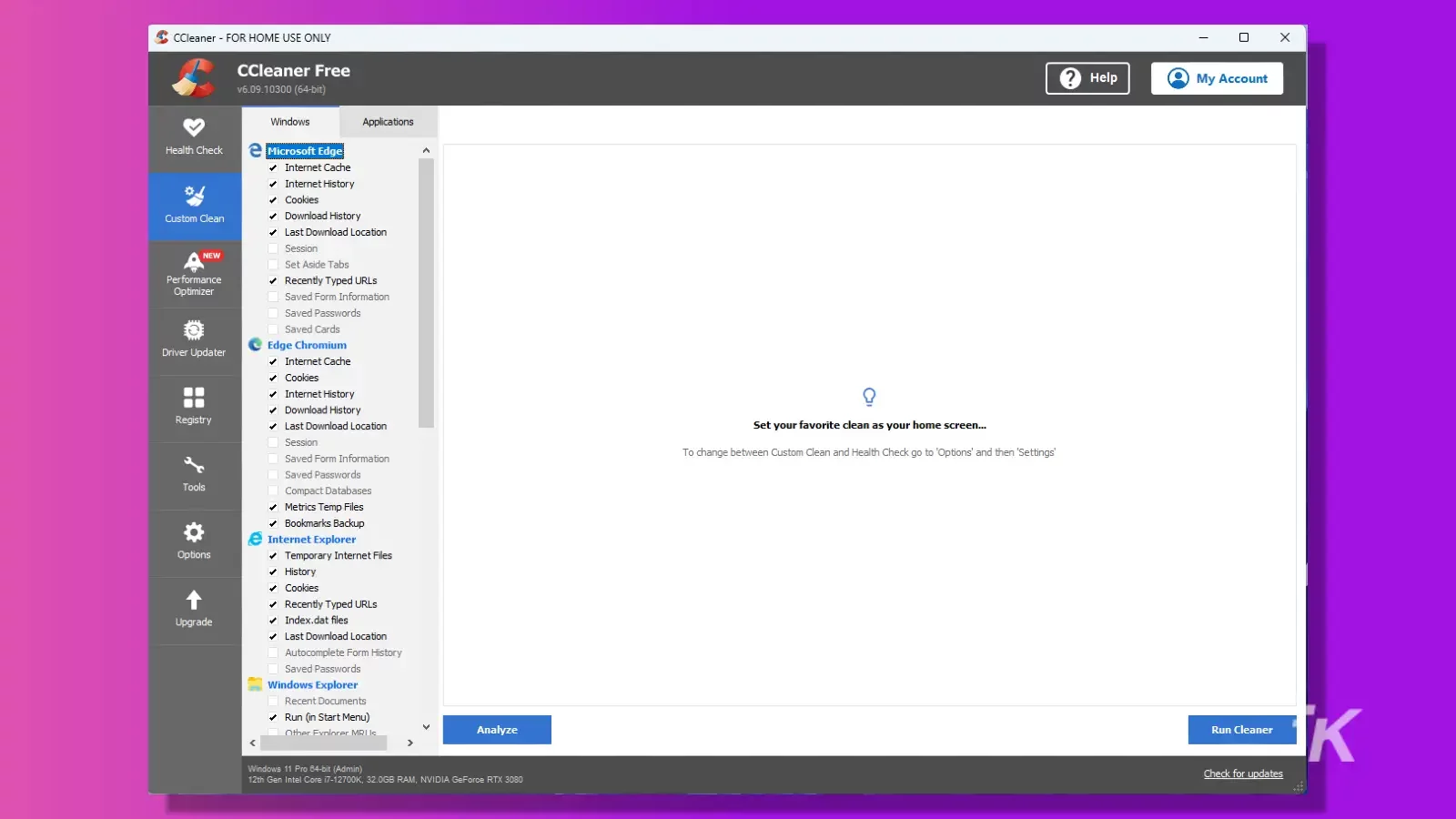Click the Upgrade arrow icon
The height and width of the screenshot is (819, 1456).
click(x=194, y=600)
